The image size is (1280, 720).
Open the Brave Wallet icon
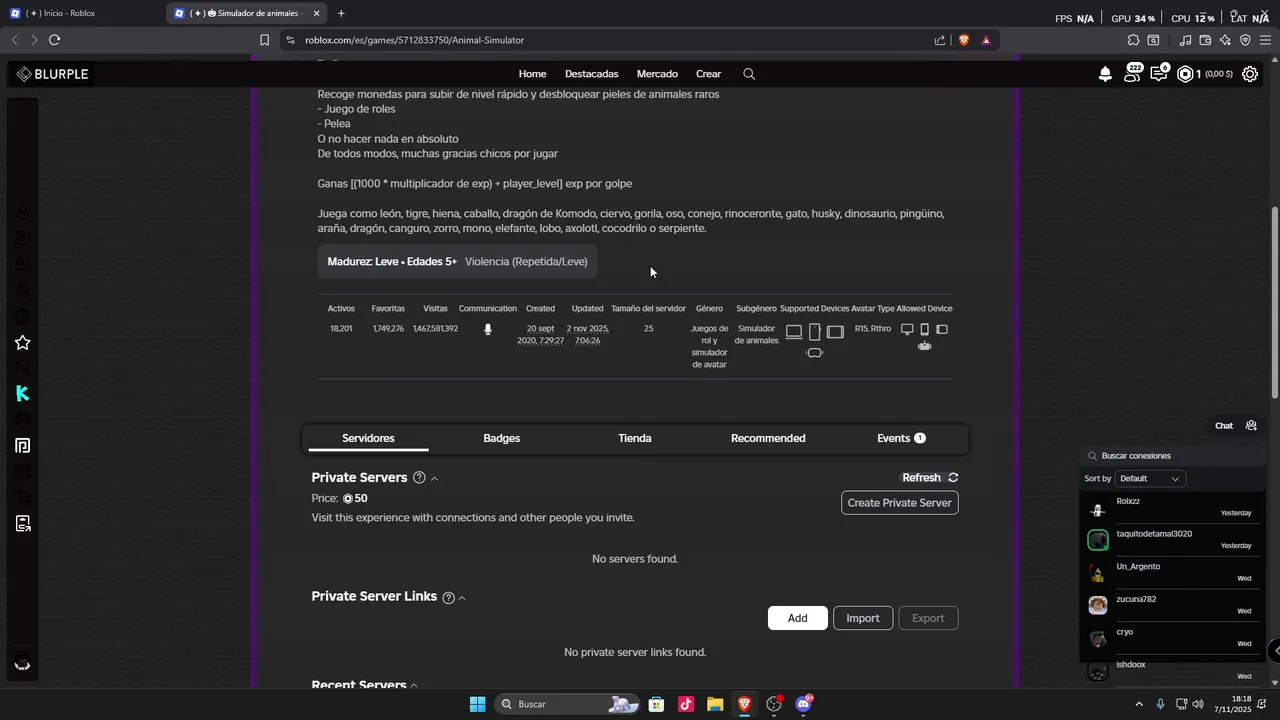click(x=1205, y=40)
